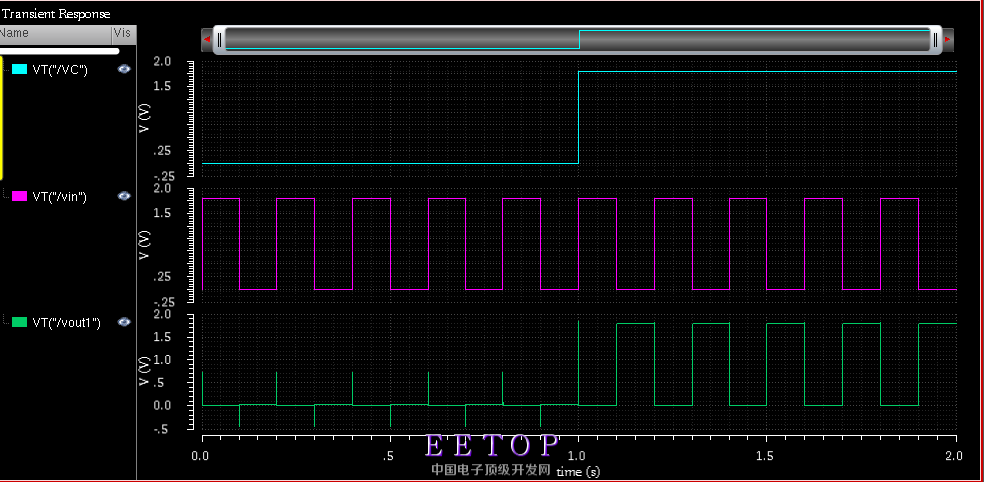Click the Transient Response window title

(x=56, y=14)
